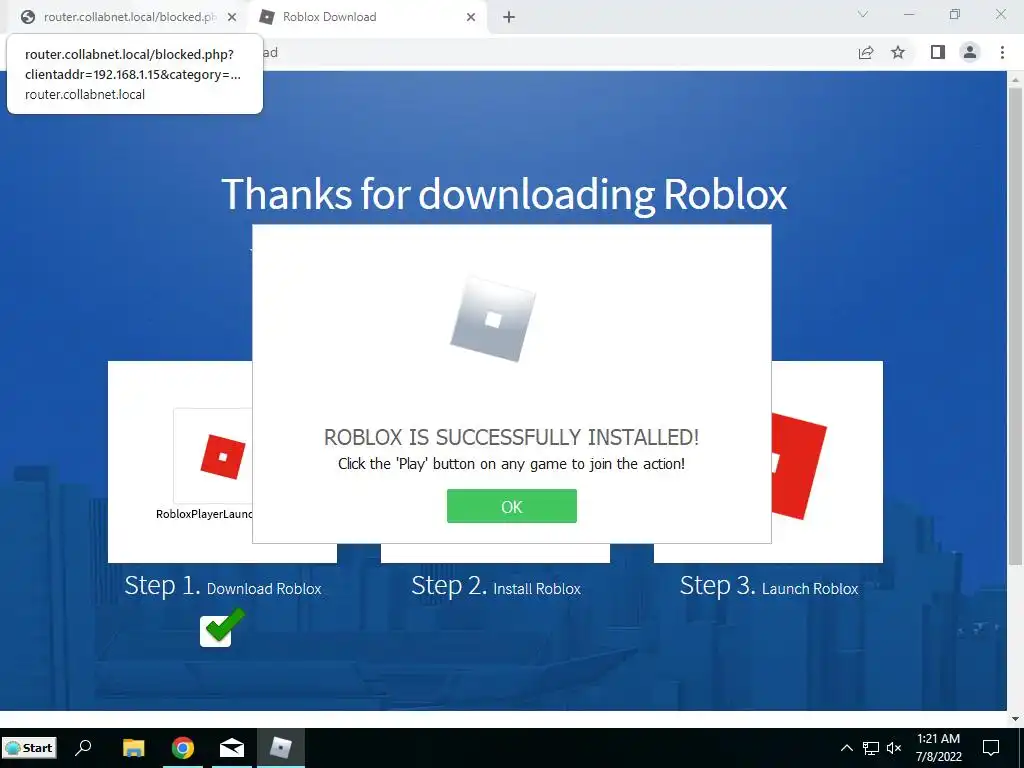Image resolution: width=1024 pixels, height=768 pixels.
Task: Click the muted volume tray icon
Action: 894,748
